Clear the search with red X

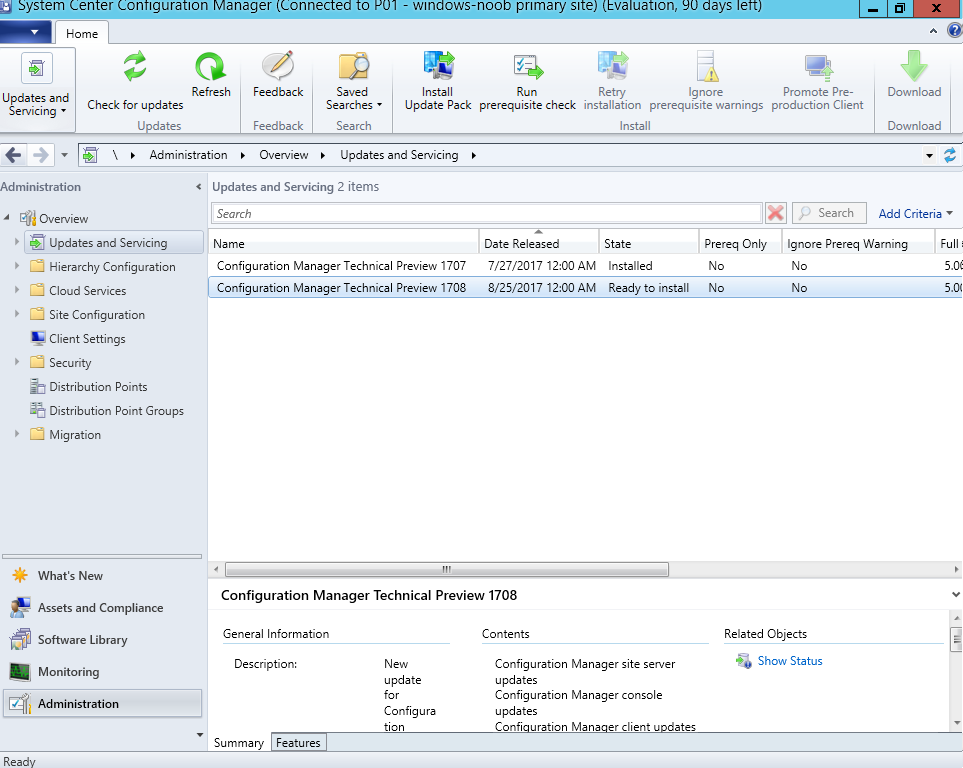776,213
